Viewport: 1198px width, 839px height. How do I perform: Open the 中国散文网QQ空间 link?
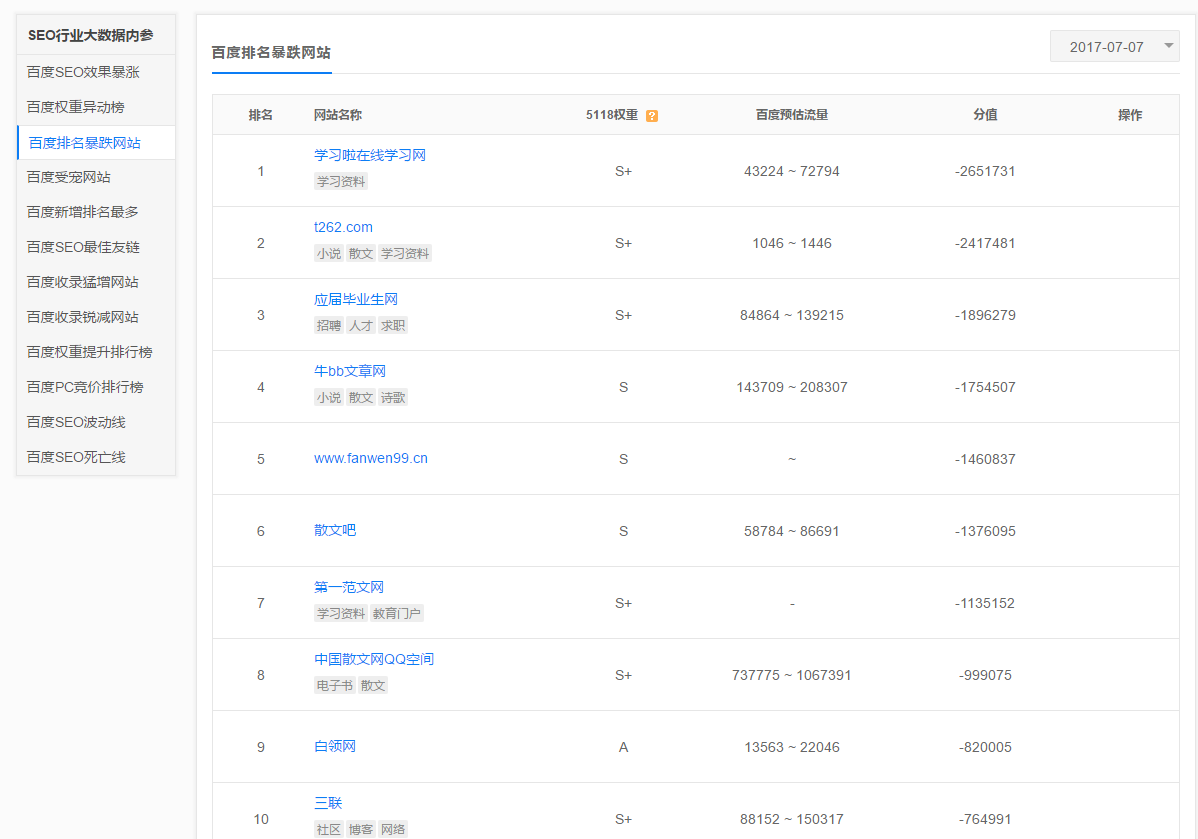pyautogui.click(x=374, y=659)
